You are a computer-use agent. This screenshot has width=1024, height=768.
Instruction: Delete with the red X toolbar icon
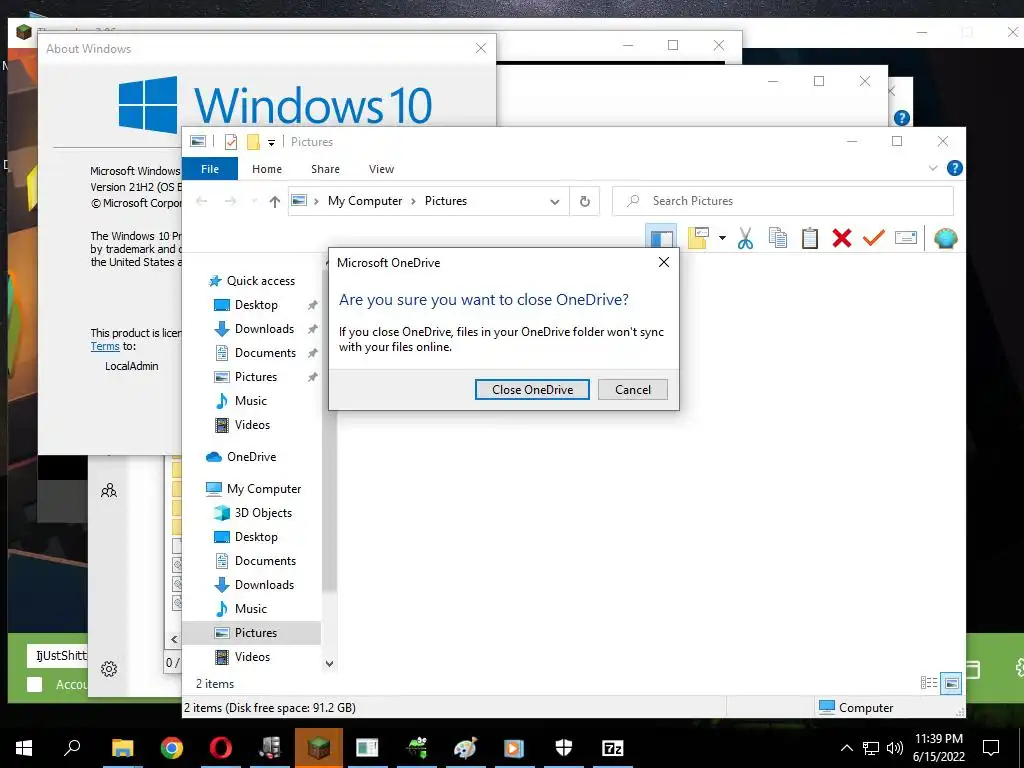click(842, 238)
